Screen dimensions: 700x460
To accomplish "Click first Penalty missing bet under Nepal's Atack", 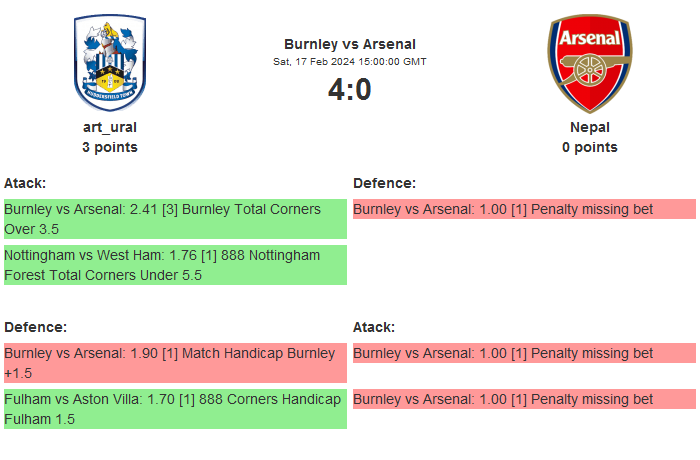I will [x=523, y=353].
